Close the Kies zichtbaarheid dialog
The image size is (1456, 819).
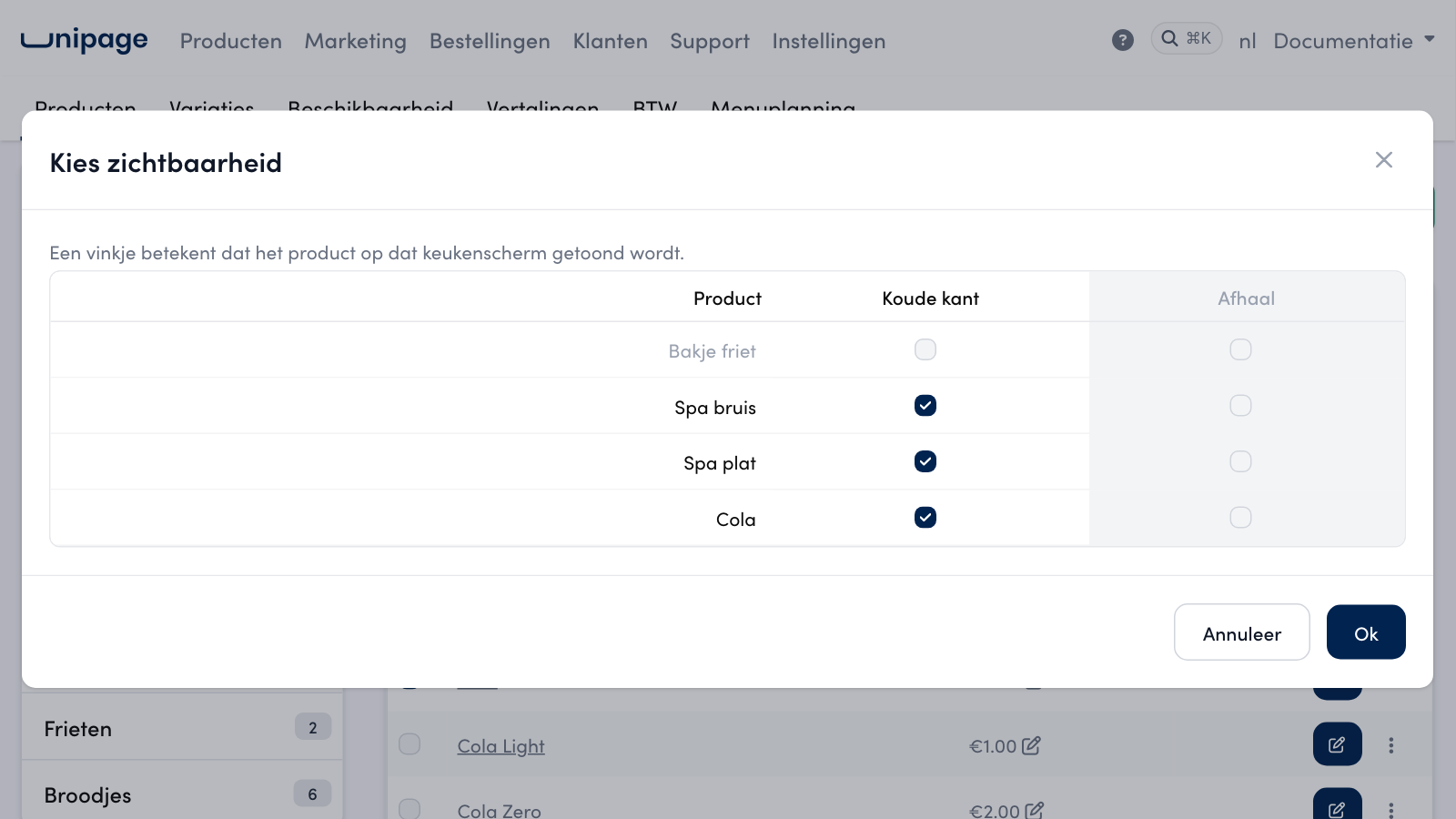[1384, 160]
